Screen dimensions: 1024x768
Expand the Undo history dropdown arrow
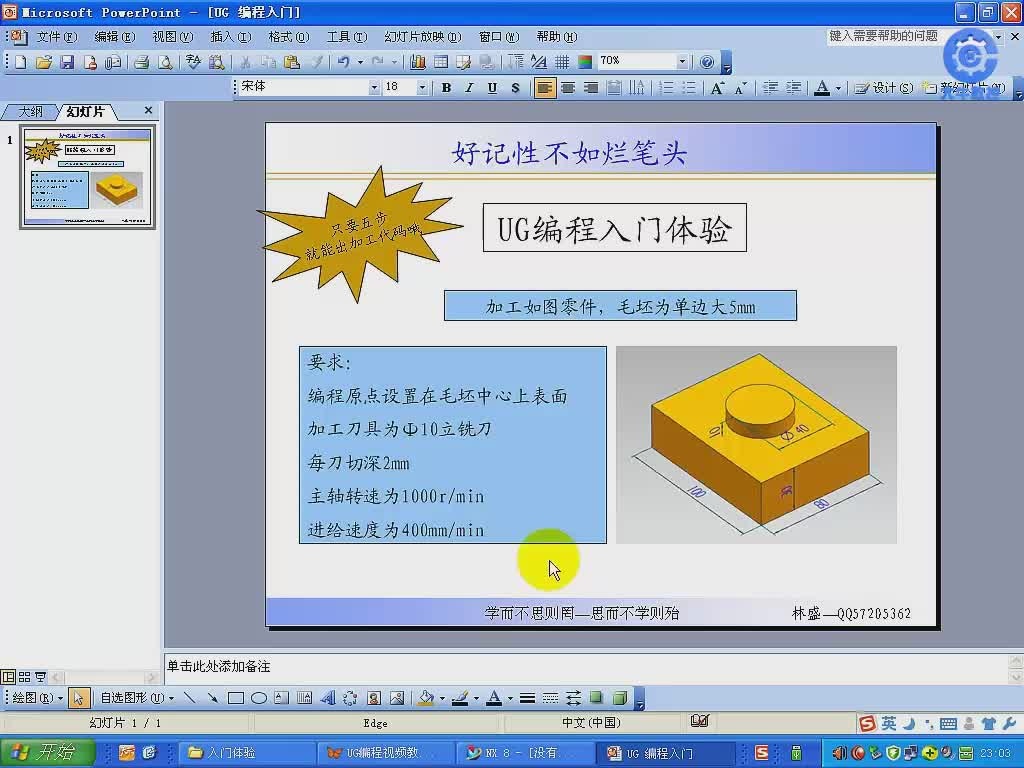point(360,62)
